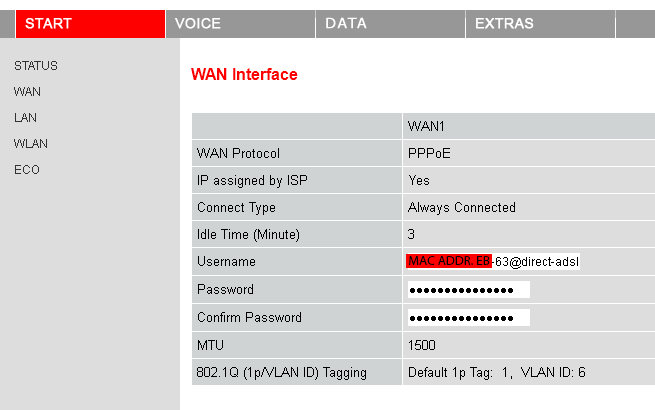Screen dimensions: 655x410
Task: Navigate to LAN settings in sidebar
Action: pos(26,118)
